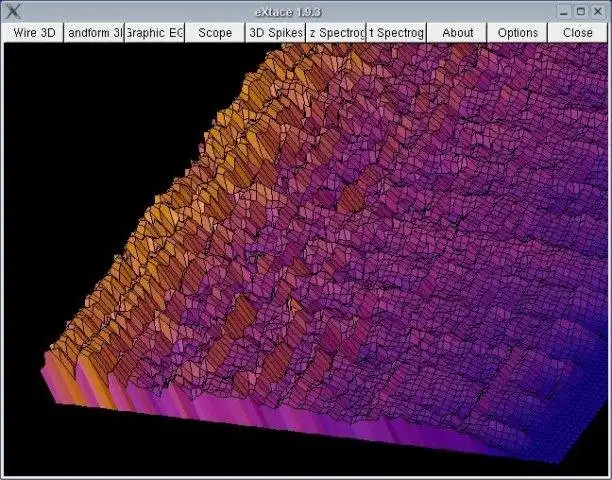Close the window with the titlebar X
The width and height of the screenshot is (612, 480).
pos(598,12)
